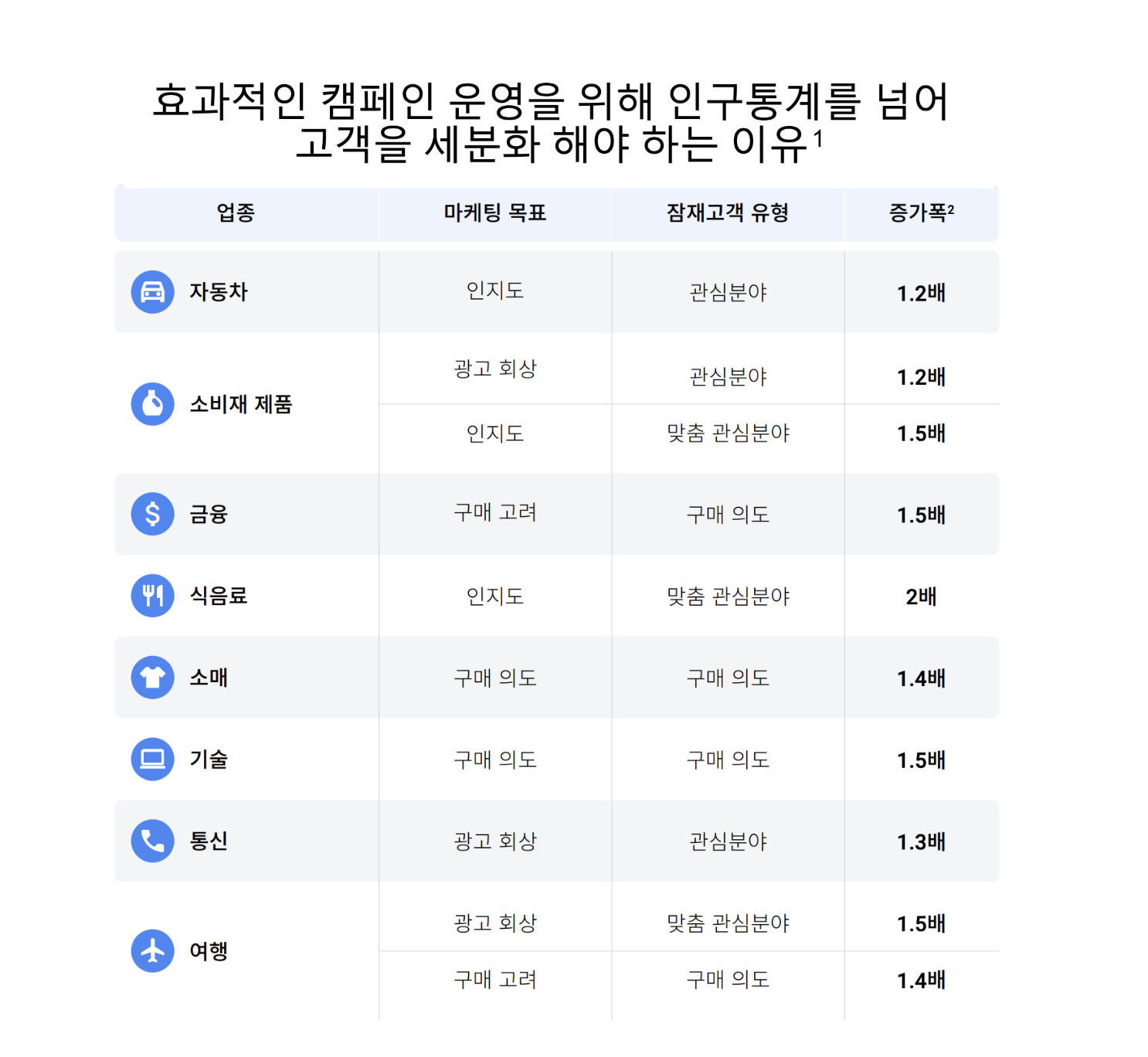Click 맞춤 관심분야 in the 식음료 row

click(728, 596)
